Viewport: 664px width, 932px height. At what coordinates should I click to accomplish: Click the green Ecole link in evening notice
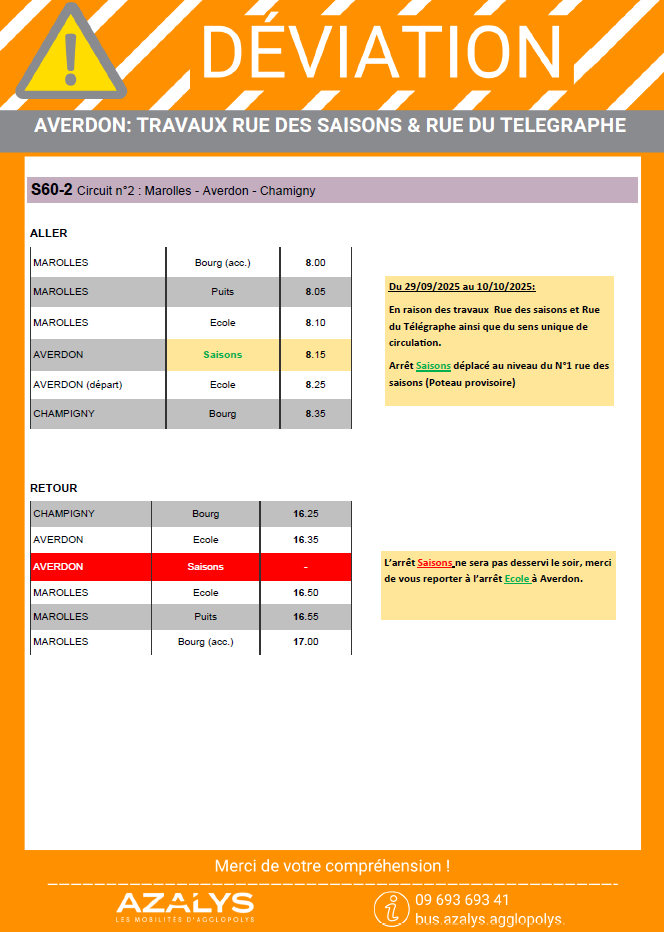click(516, 578)
